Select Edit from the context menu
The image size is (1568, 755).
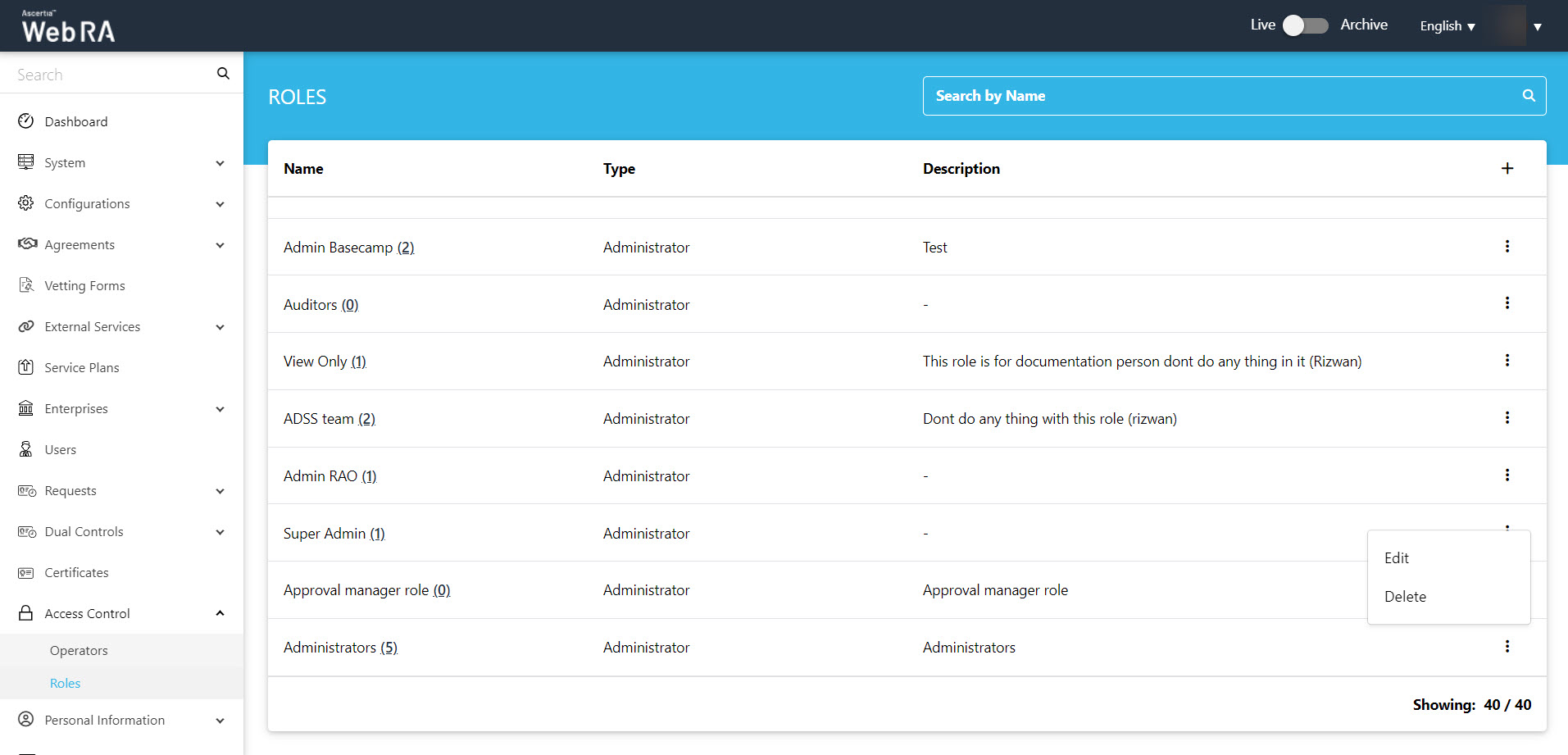click(1397, 558)
